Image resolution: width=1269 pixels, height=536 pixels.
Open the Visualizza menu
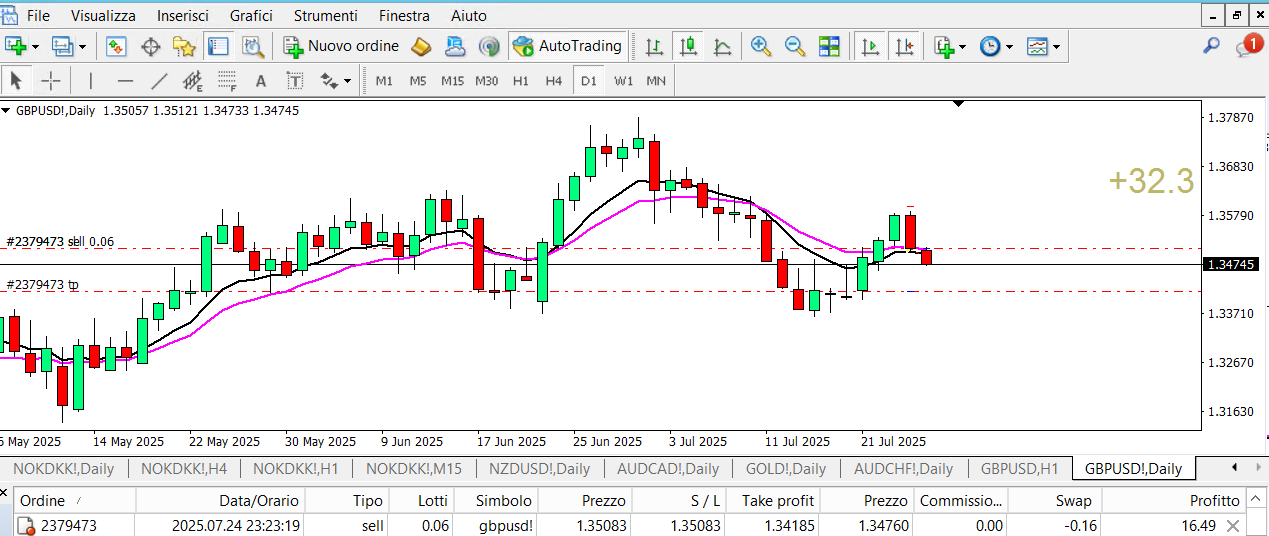coord(104,16)
